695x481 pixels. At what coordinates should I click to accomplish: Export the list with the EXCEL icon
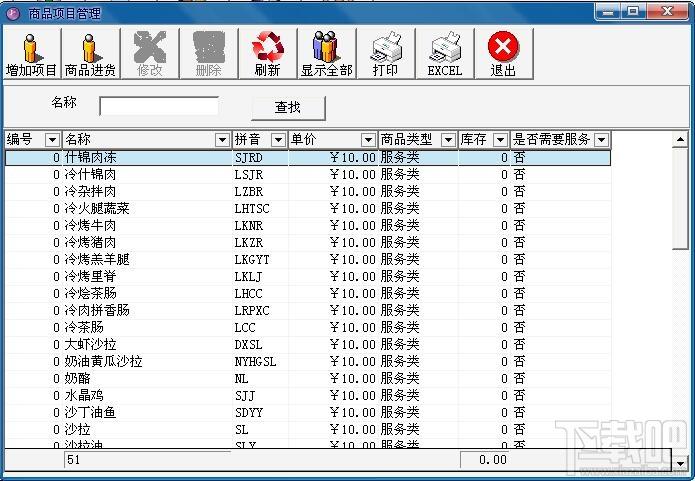445,53
